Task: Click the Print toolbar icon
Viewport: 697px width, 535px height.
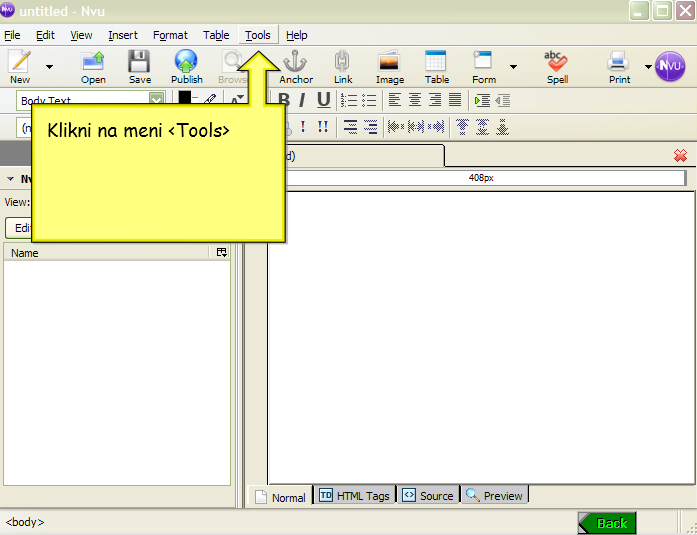Action: click(619, 66)
